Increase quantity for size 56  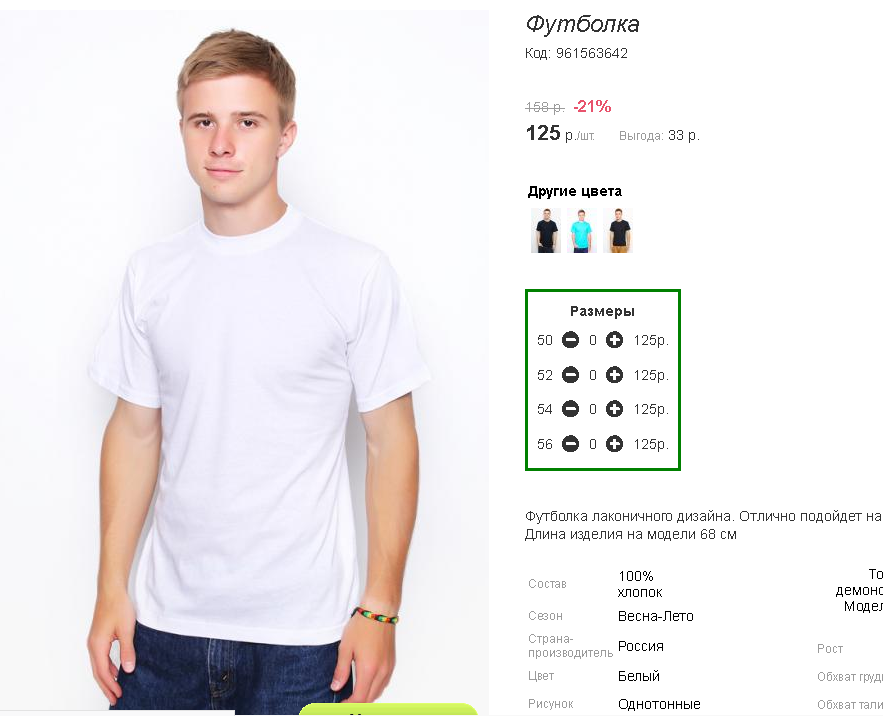click(x=614, y=444)
